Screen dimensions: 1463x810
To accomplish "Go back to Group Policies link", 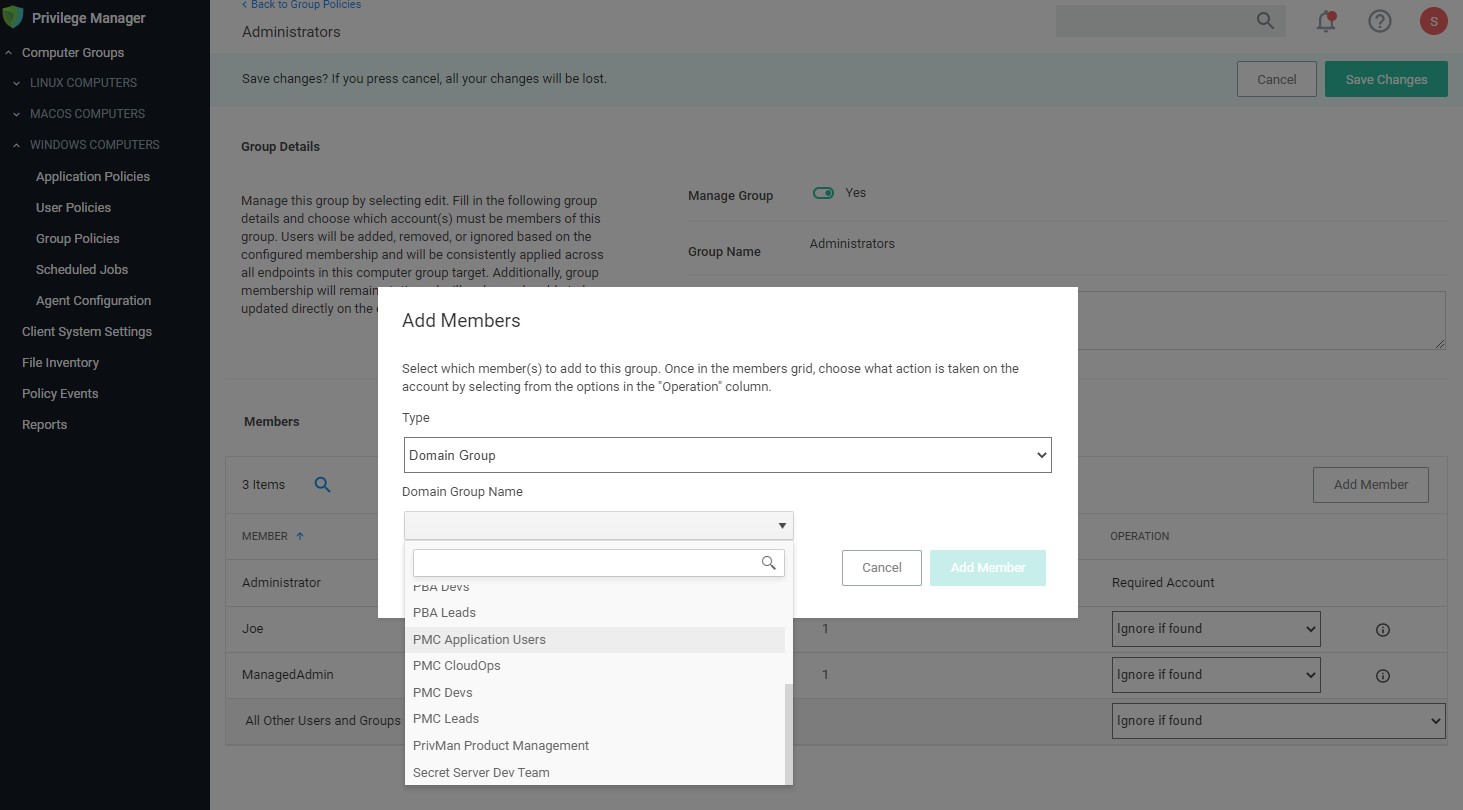I will [x=301, y=5].
